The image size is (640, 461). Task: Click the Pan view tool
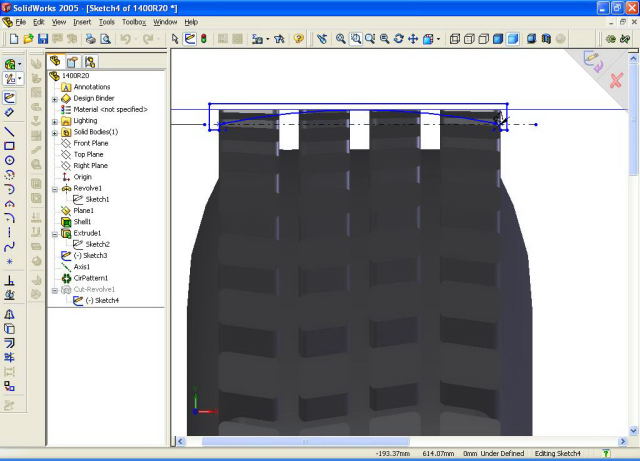click(x=413, y=39)
